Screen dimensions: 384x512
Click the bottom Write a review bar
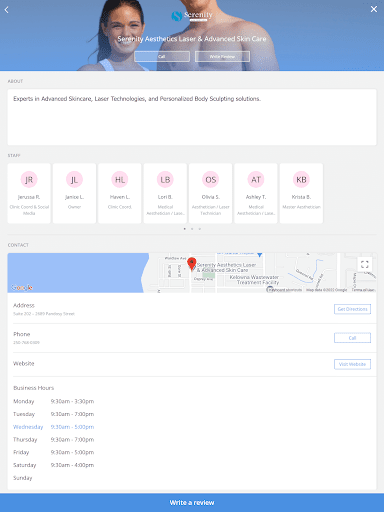tap(192, 502)
